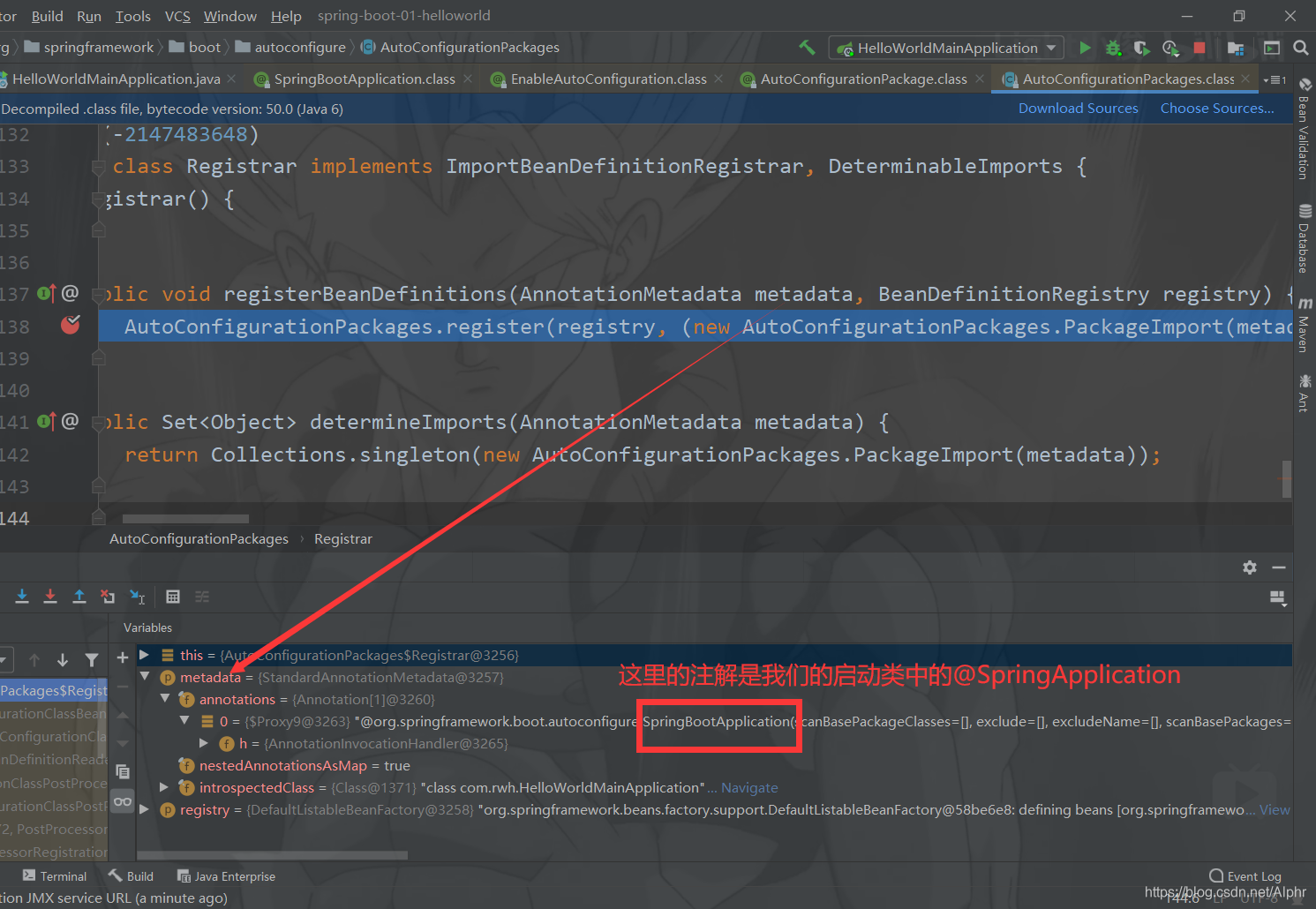Expand the registry variable node
Viewport: 1316px width, 909px height.
pos(145,809)
